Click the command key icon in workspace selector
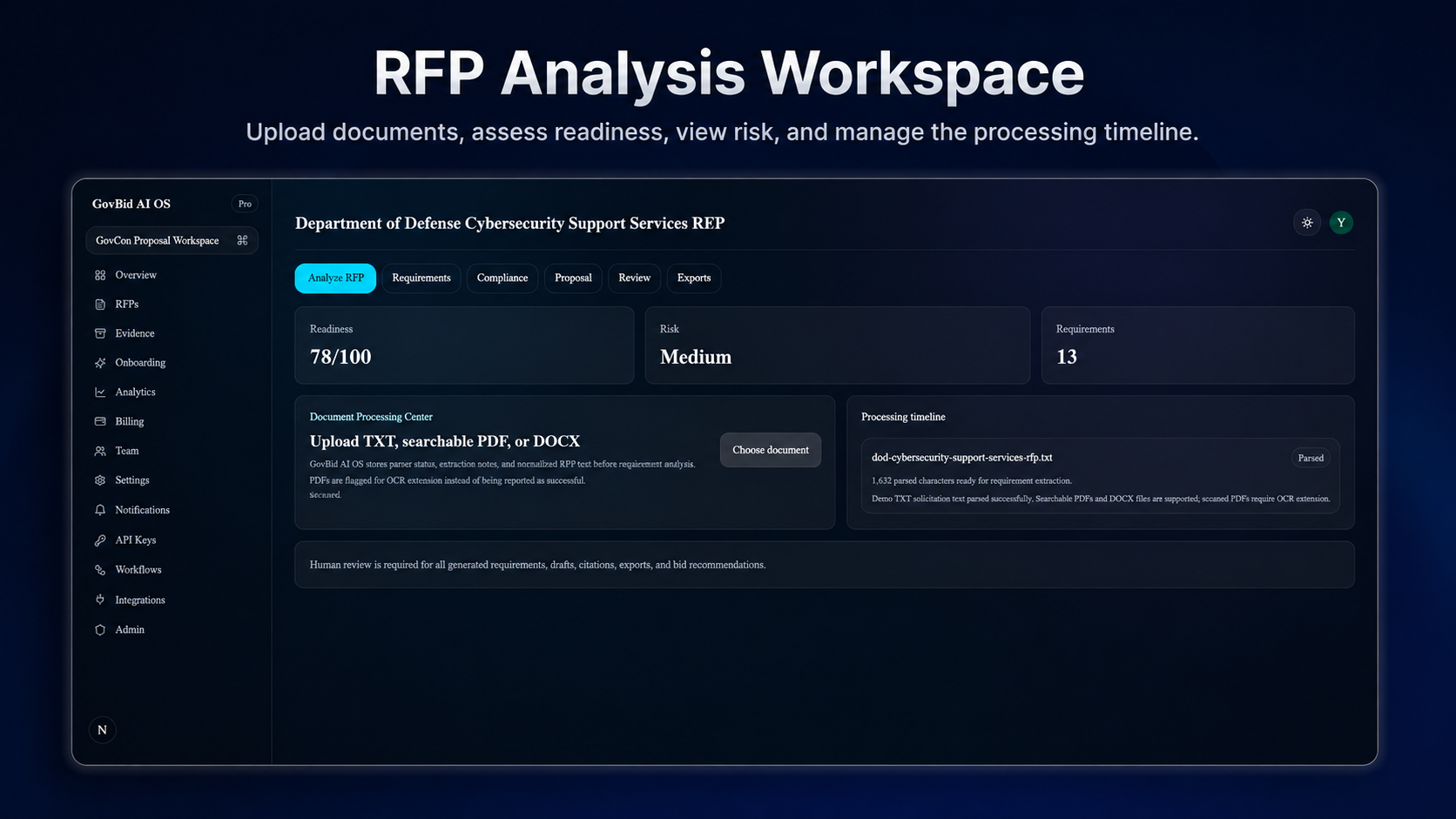 point(242,240)
